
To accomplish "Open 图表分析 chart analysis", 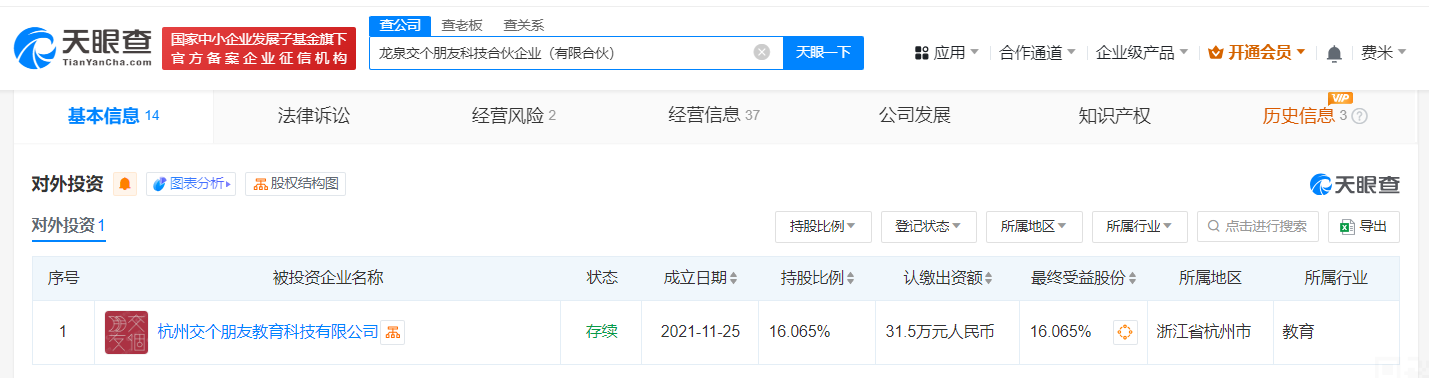I will (191, 184).
